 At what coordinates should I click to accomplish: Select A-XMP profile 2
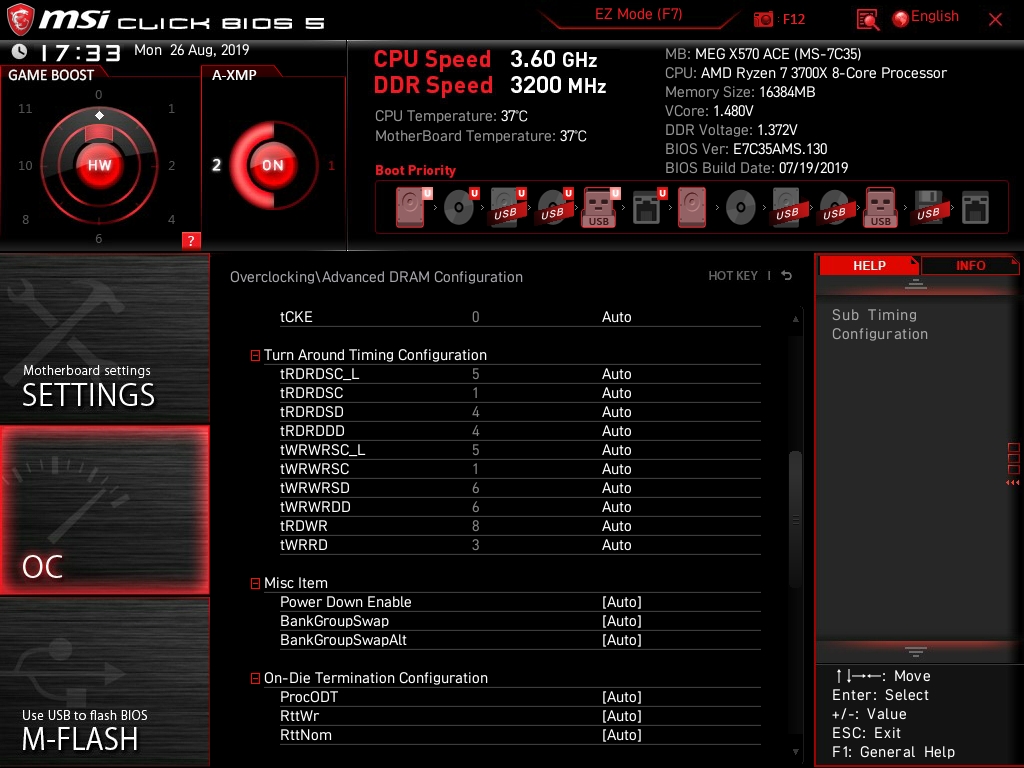(216, 165)
